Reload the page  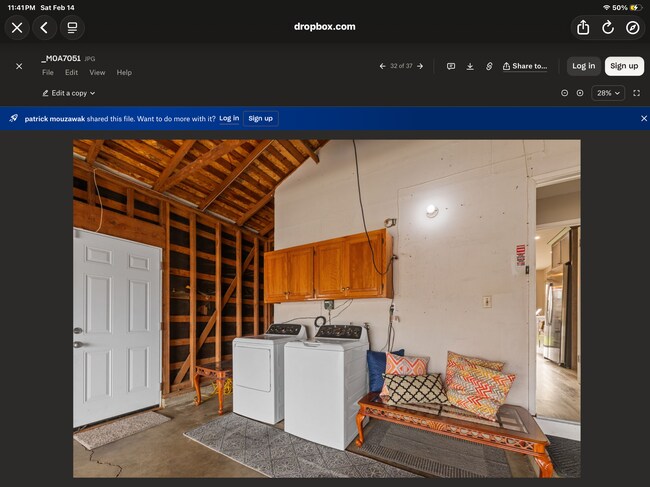tap(608, 27)
